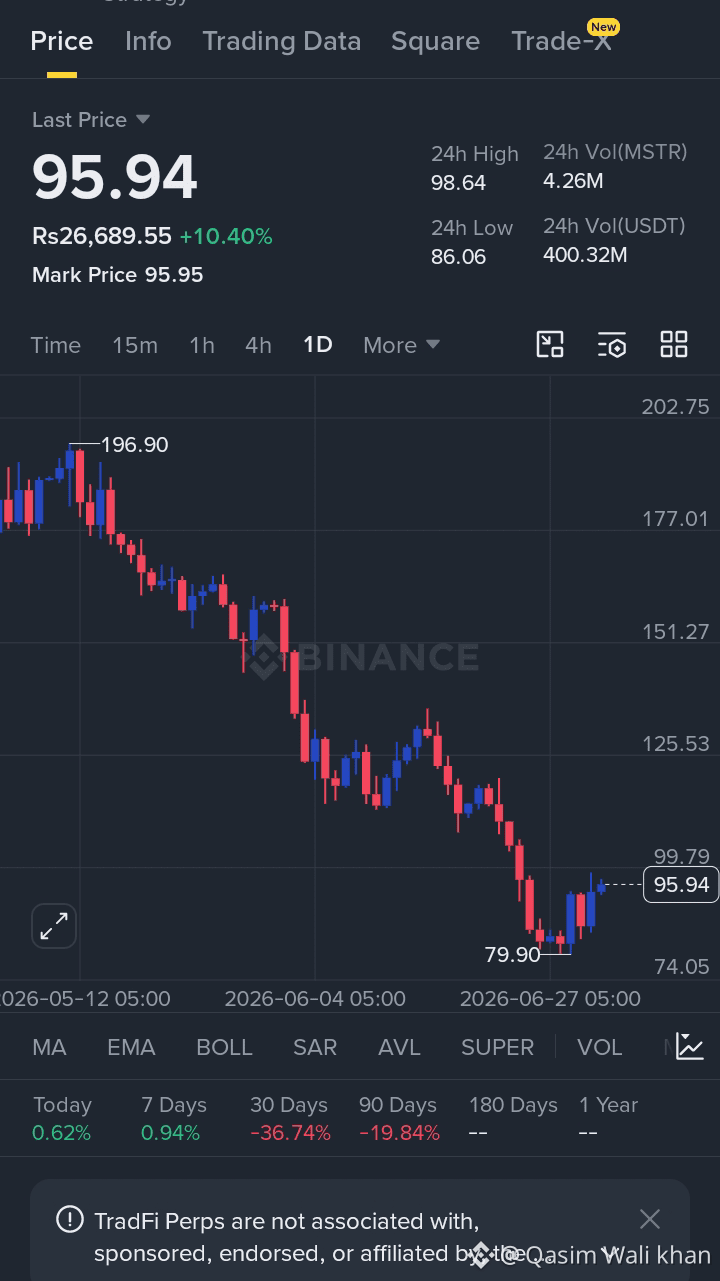Tap the 24h Vol(USDT) value 400.32M
Image resolution: width=720 pixels, height=1281 pixels.
[585, 255]
